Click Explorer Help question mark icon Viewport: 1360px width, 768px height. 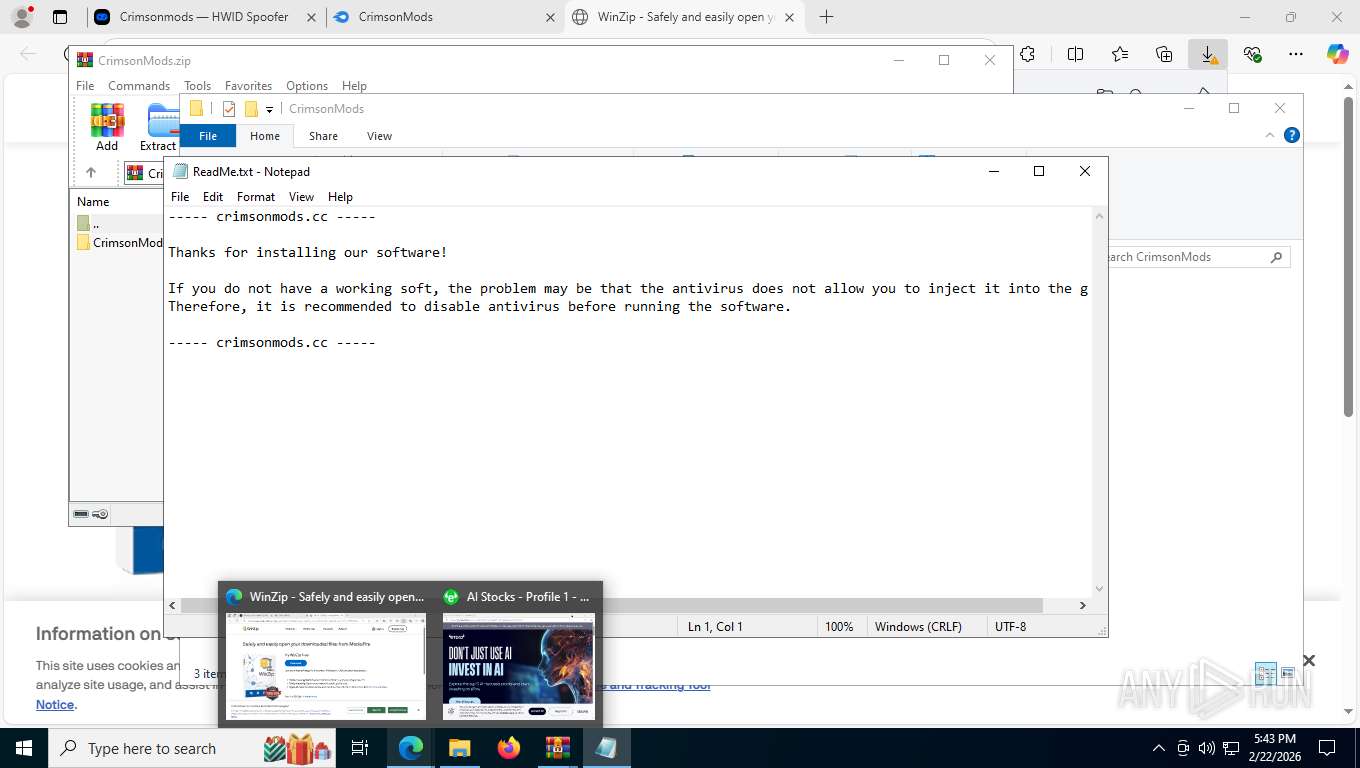(x=1292, y=135)
